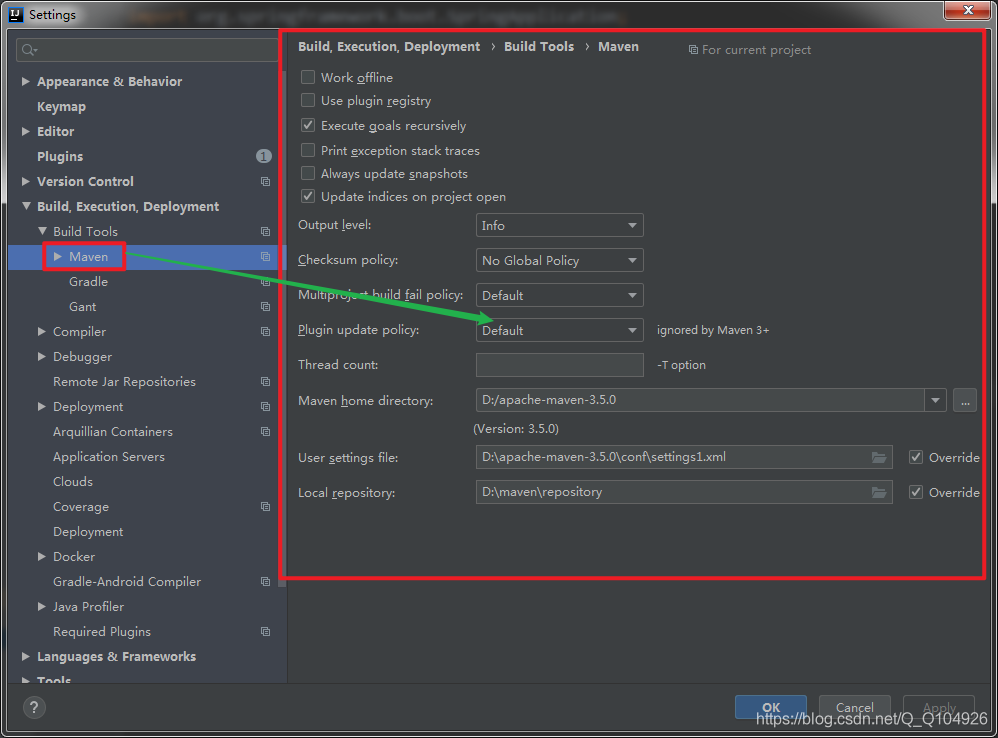Expand the Languages & Frameworks node
998x738 pixels.
coord(25,656)
